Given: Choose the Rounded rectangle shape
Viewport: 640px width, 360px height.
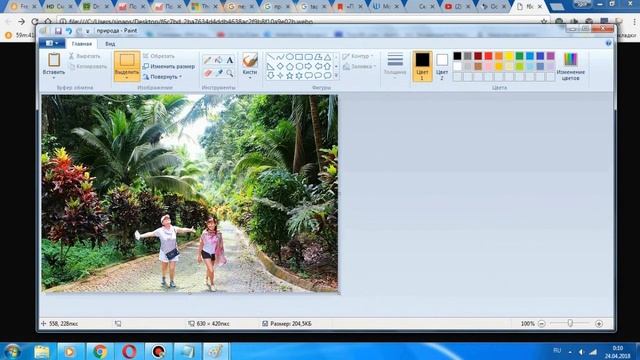Looking at the screenshot, I should coord(308,57).
